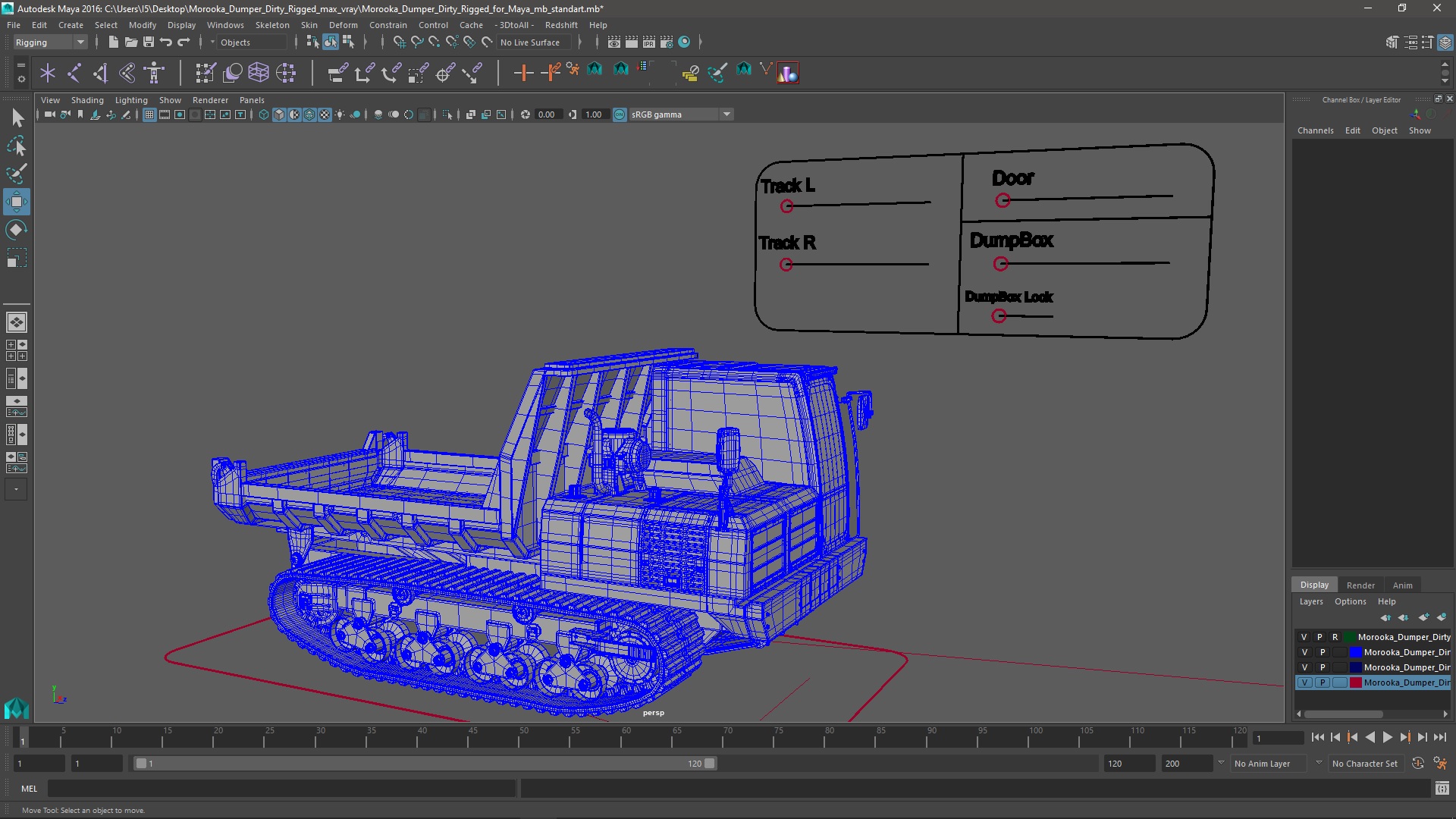Switch to the Render layer tab
Image resolution: width=1456 pixels, height=819 pixels.
click(1360, 585)
